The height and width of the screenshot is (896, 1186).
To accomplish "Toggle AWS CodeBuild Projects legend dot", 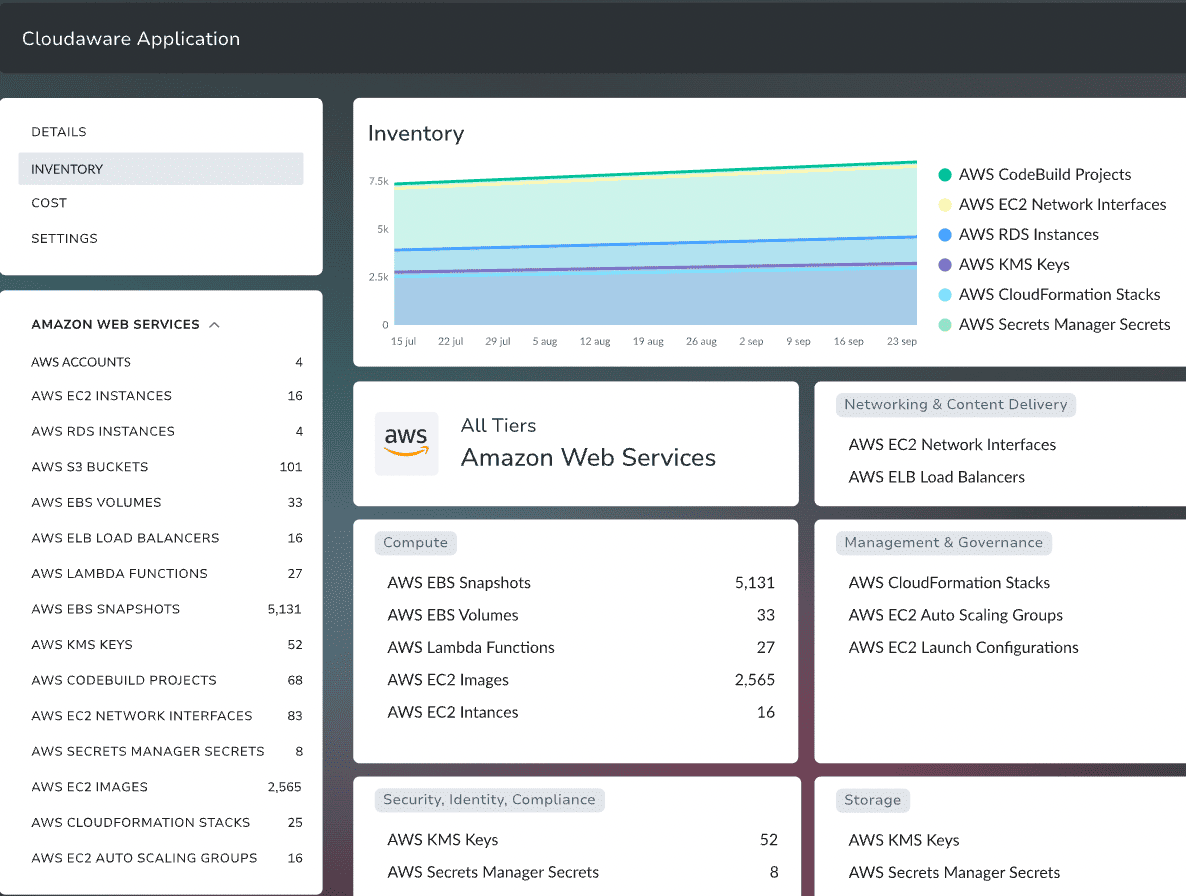I will 945,175.
